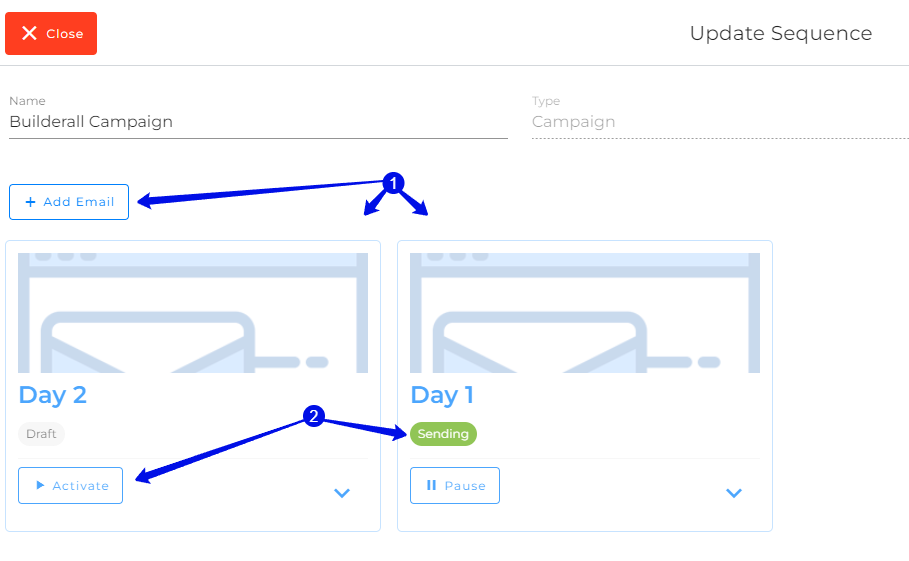909x561 pixels.
Task: Click the Add Email button
Action: click(x=69, y=202)
